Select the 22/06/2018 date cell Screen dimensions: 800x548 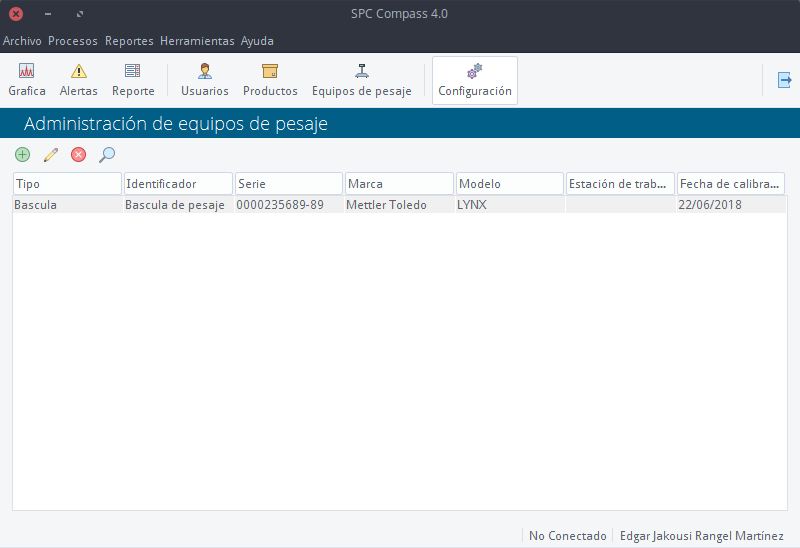tap(731, 205)
